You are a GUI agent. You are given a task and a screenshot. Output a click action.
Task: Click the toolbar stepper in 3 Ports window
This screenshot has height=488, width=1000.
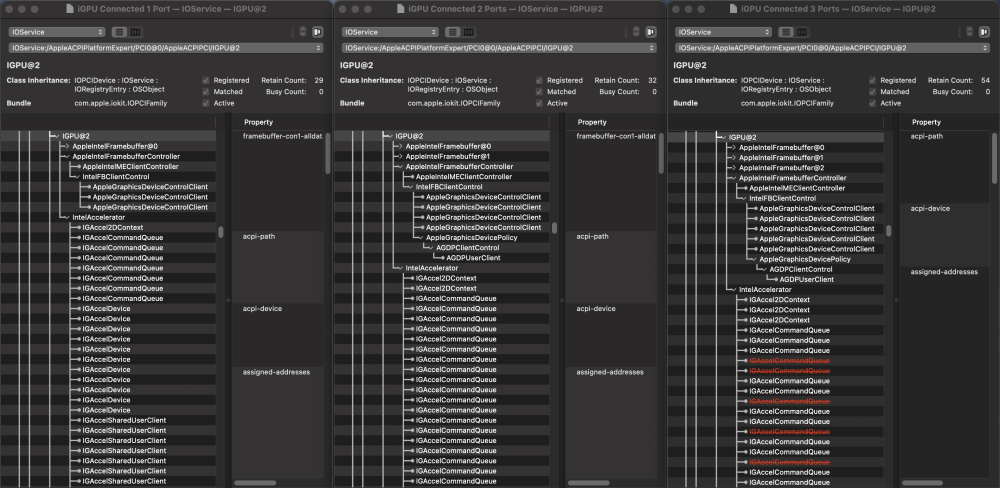click(x=970, y=32)
